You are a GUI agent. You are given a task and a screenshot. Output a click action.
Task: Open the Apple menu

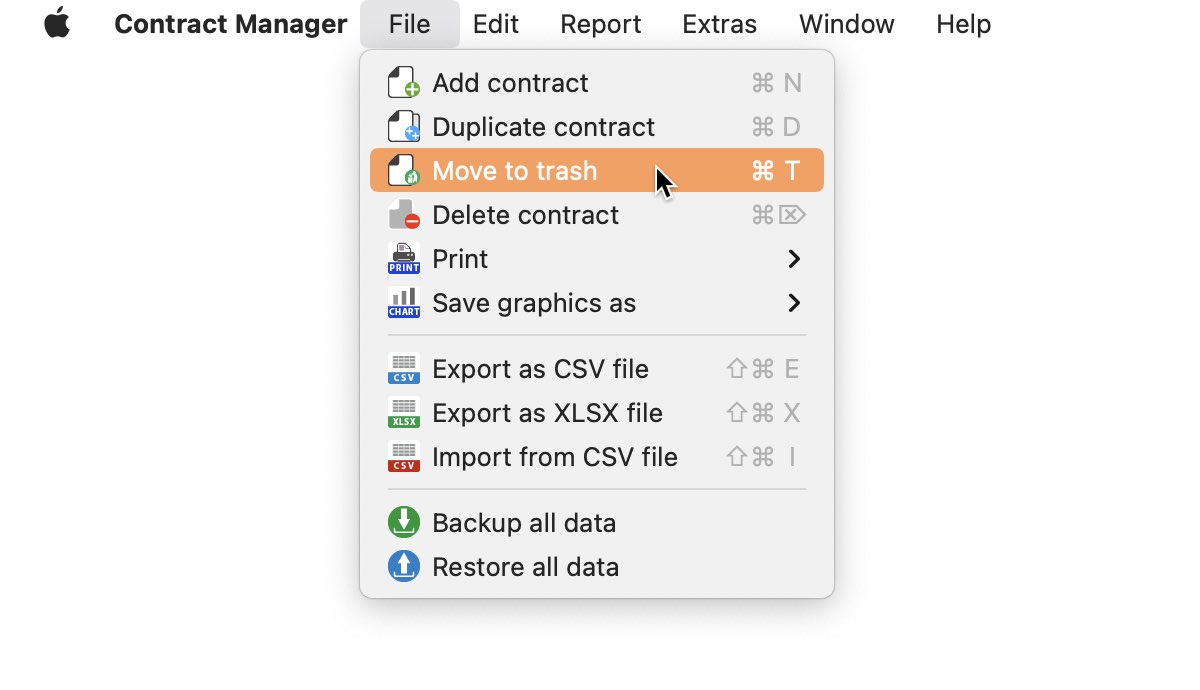point(58,23)
